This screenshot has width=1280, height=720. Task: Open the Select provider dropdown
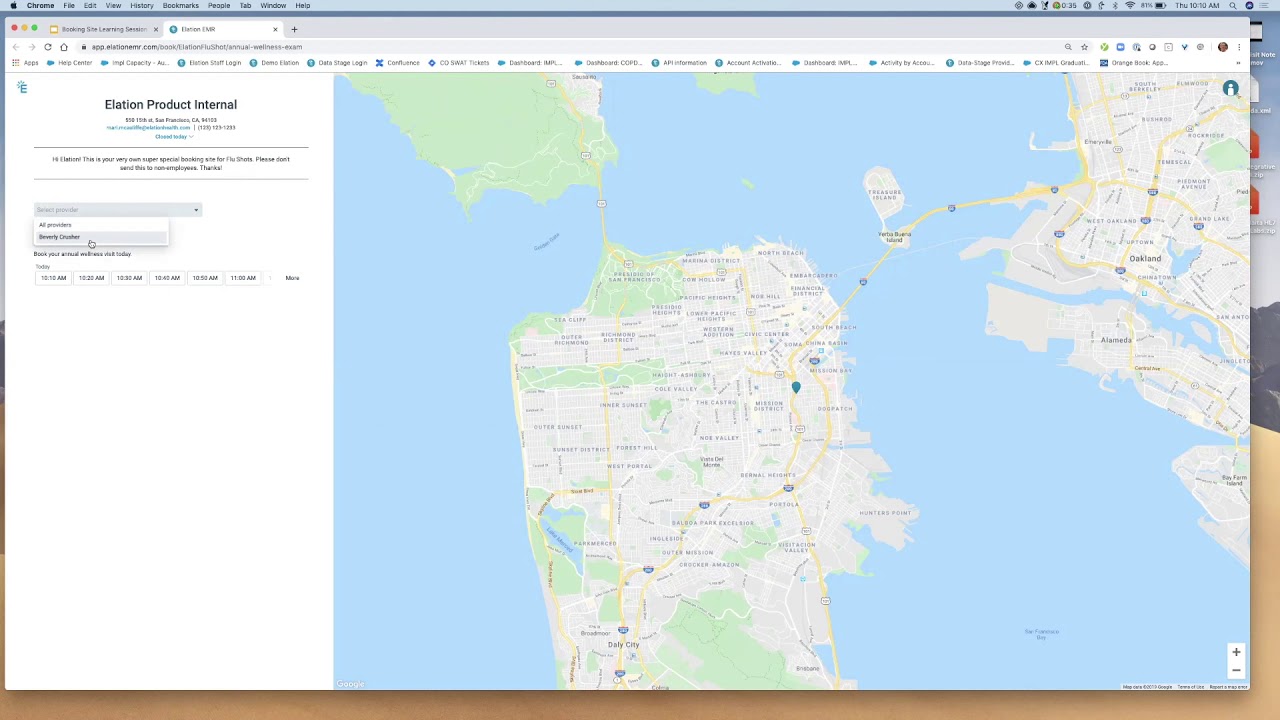(x=118, y=210)
